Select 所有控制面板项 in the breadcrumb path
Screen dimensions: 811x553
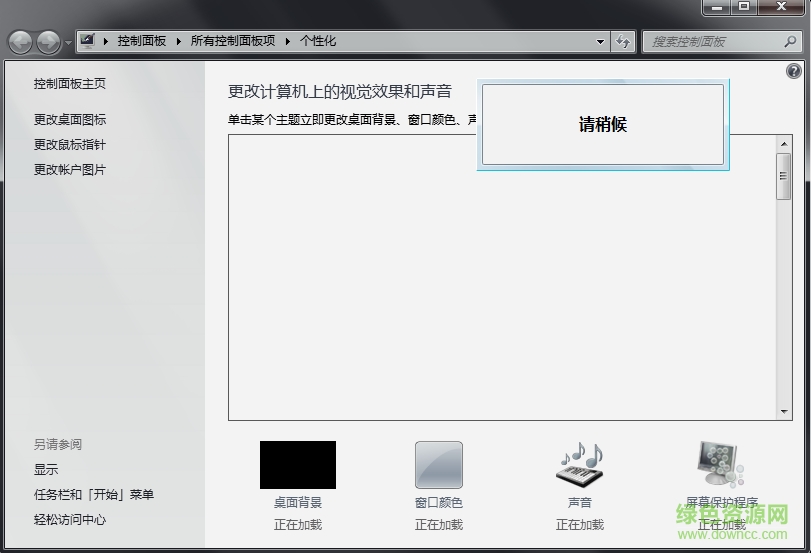click(233, 41)
